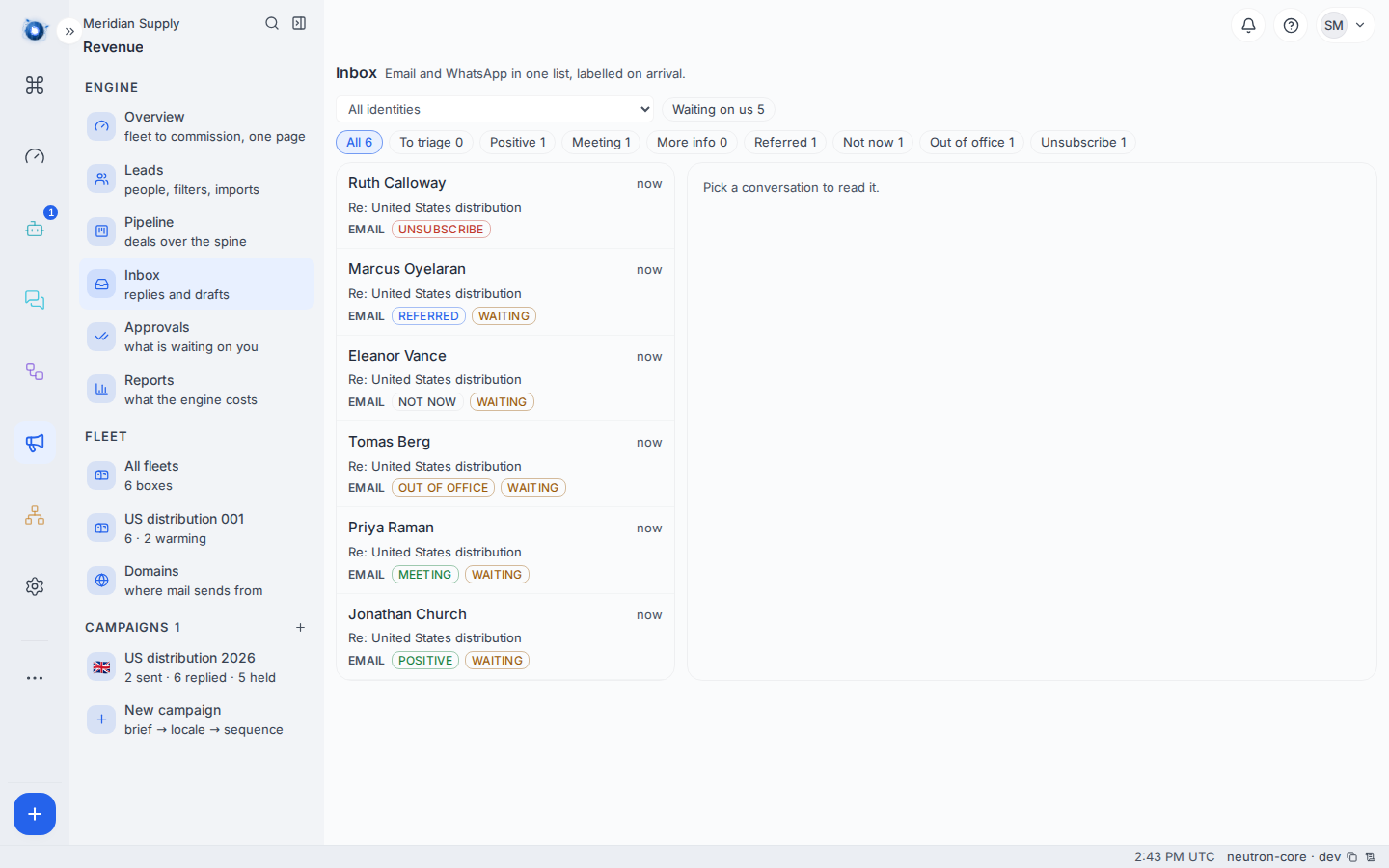Select the Not now 1 filter

pyautogui.click(x=873, y=142)
